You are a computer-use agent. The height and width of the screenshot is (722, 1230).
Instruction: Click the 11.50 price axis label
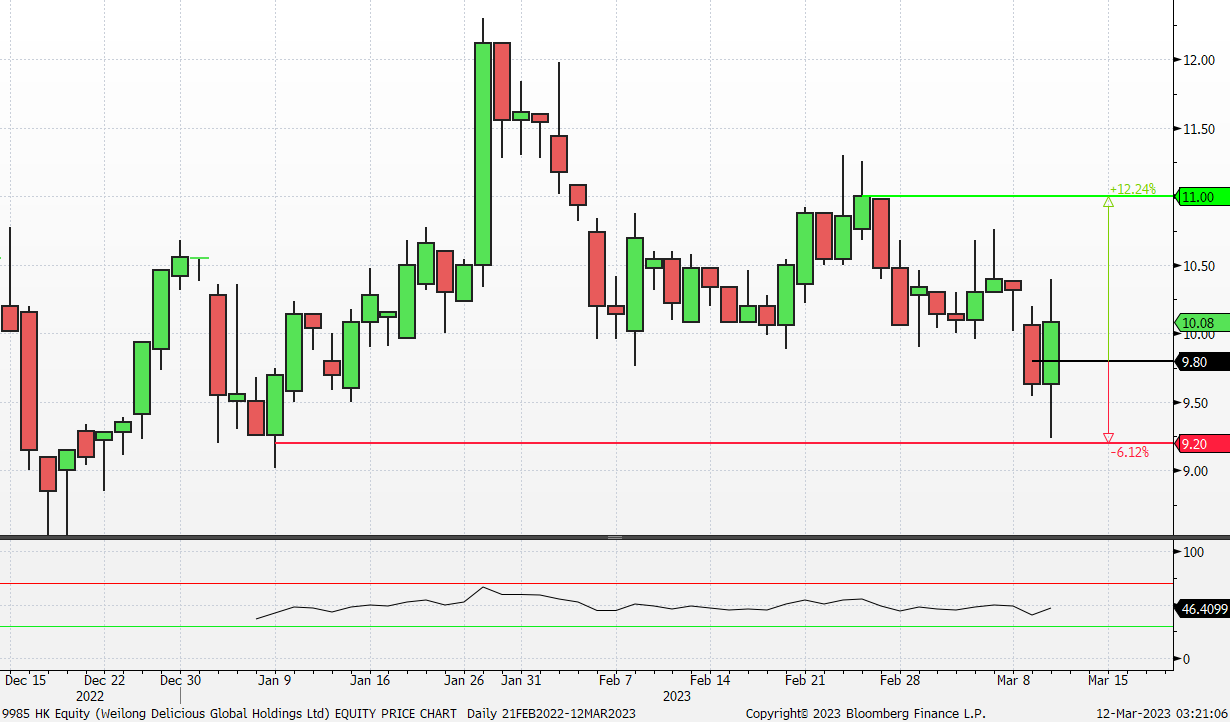(x=1198, y=129)
